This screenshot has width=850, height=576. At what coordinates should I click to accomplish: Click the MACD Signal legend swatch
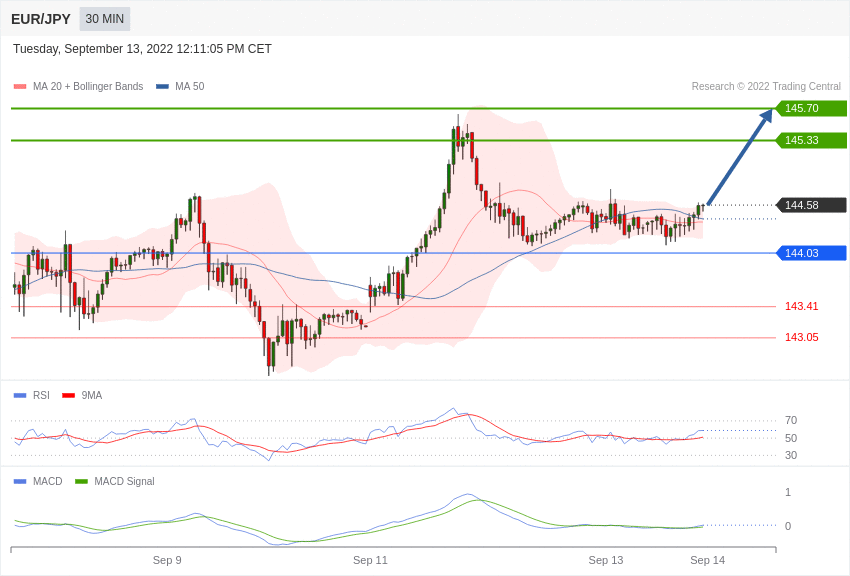click(x=81, y=482)
